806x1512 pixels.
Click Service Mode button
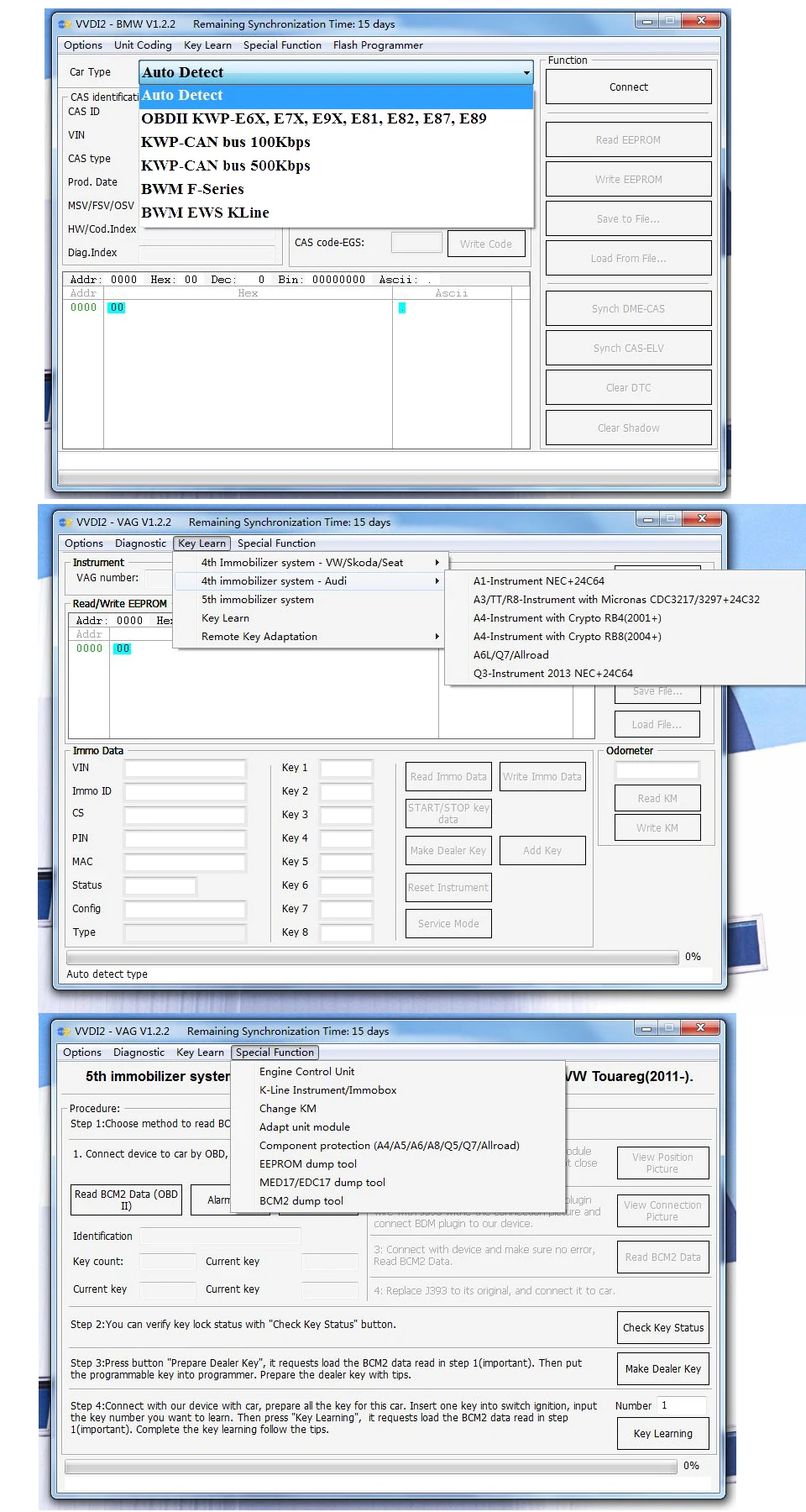coord(448,924)
